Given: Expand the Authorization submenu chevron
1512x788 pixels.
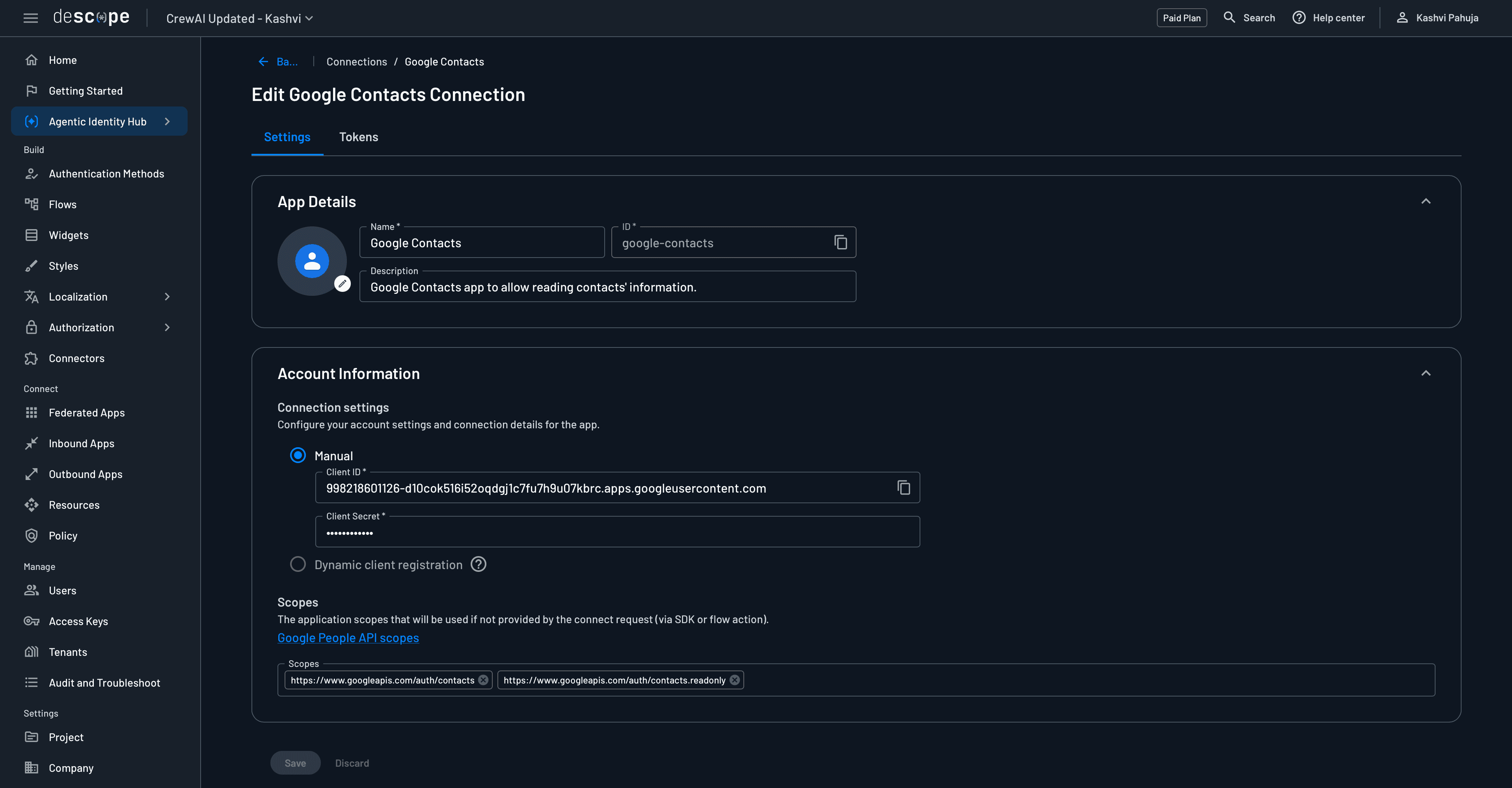Looking at the screenshot, I should (167, 327).
